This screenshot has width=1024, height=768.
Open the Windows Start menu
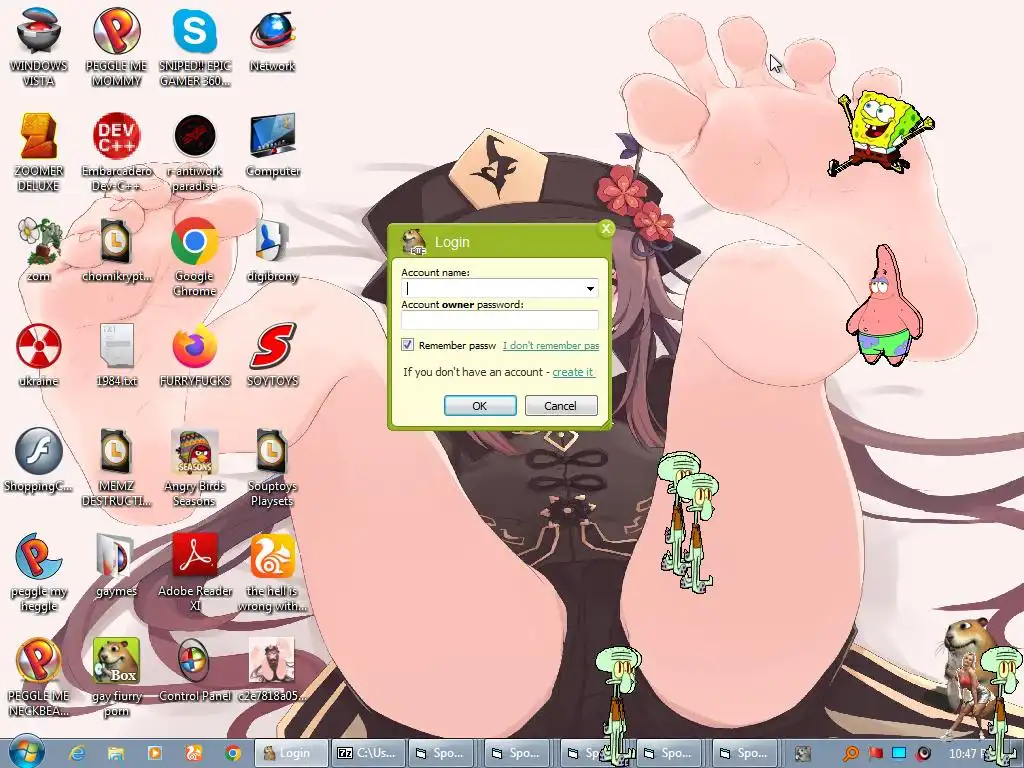26,752
